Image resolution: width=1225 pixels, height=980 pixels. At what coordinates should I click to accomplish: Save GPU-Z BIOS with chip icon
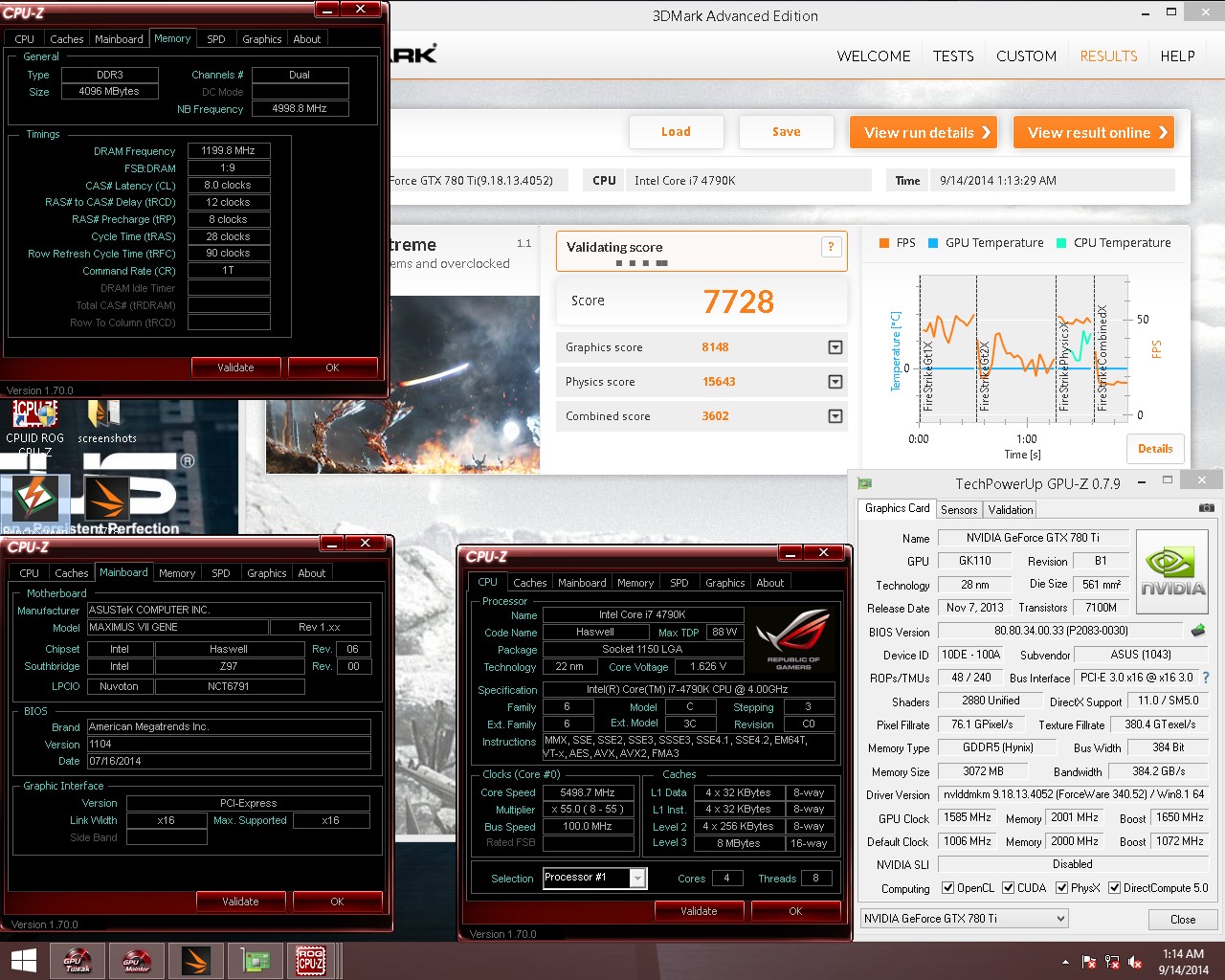[1198, 631]
